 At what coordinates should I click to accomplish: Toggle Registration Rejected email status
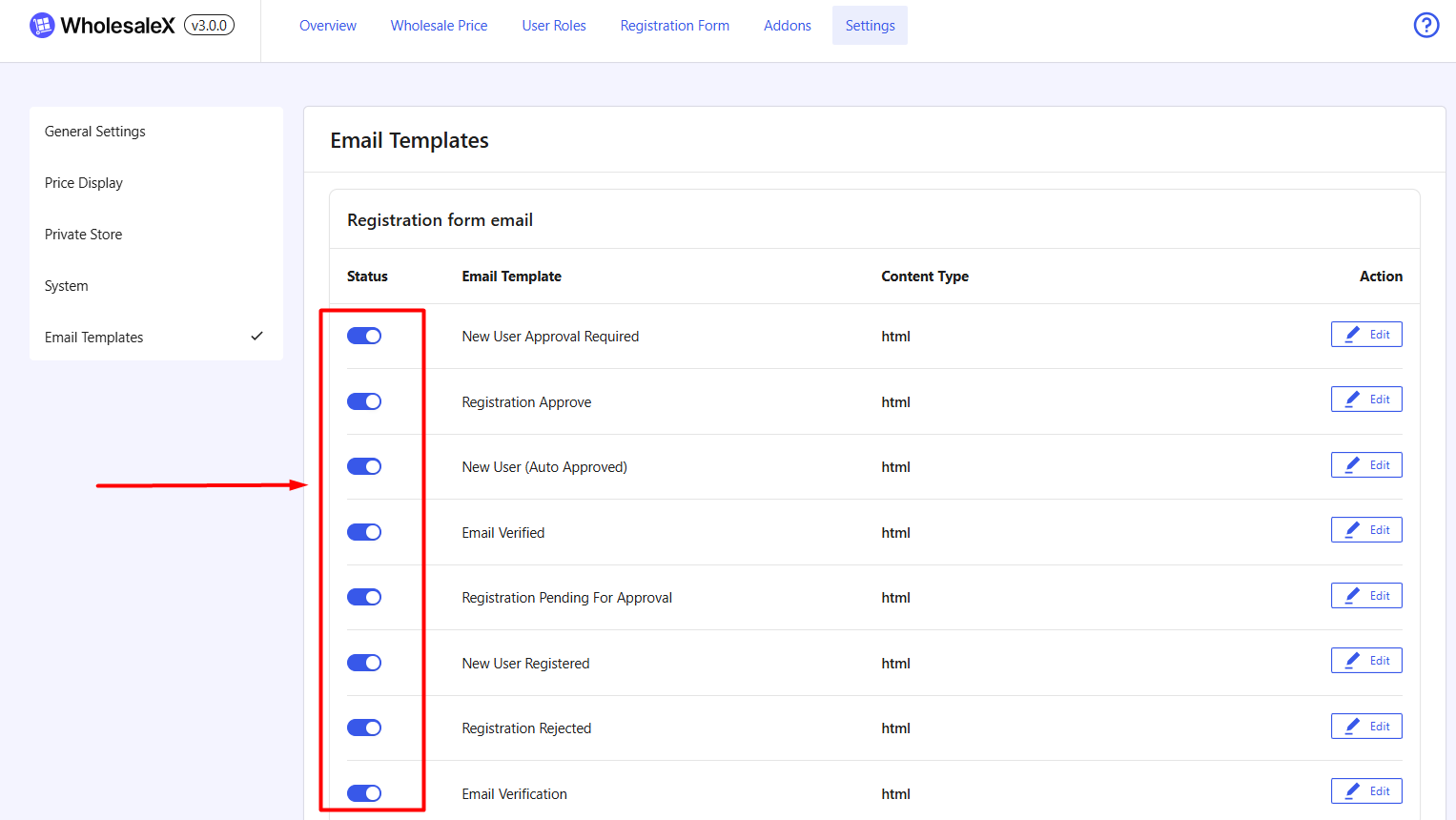(364, 728)
